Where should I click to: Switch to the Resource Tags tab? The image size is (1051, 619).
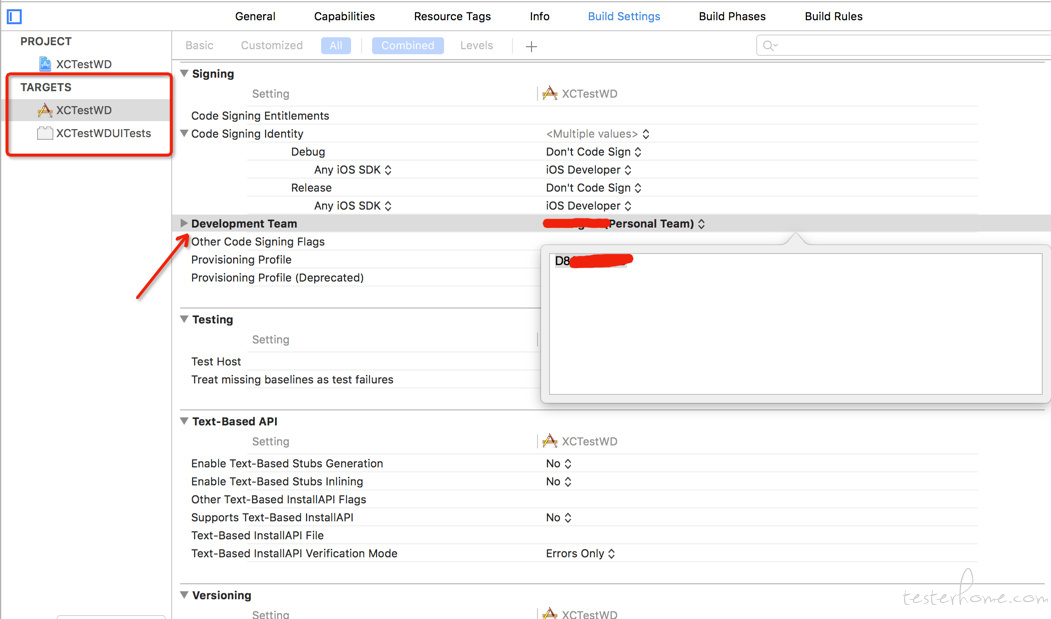(452, 16)
